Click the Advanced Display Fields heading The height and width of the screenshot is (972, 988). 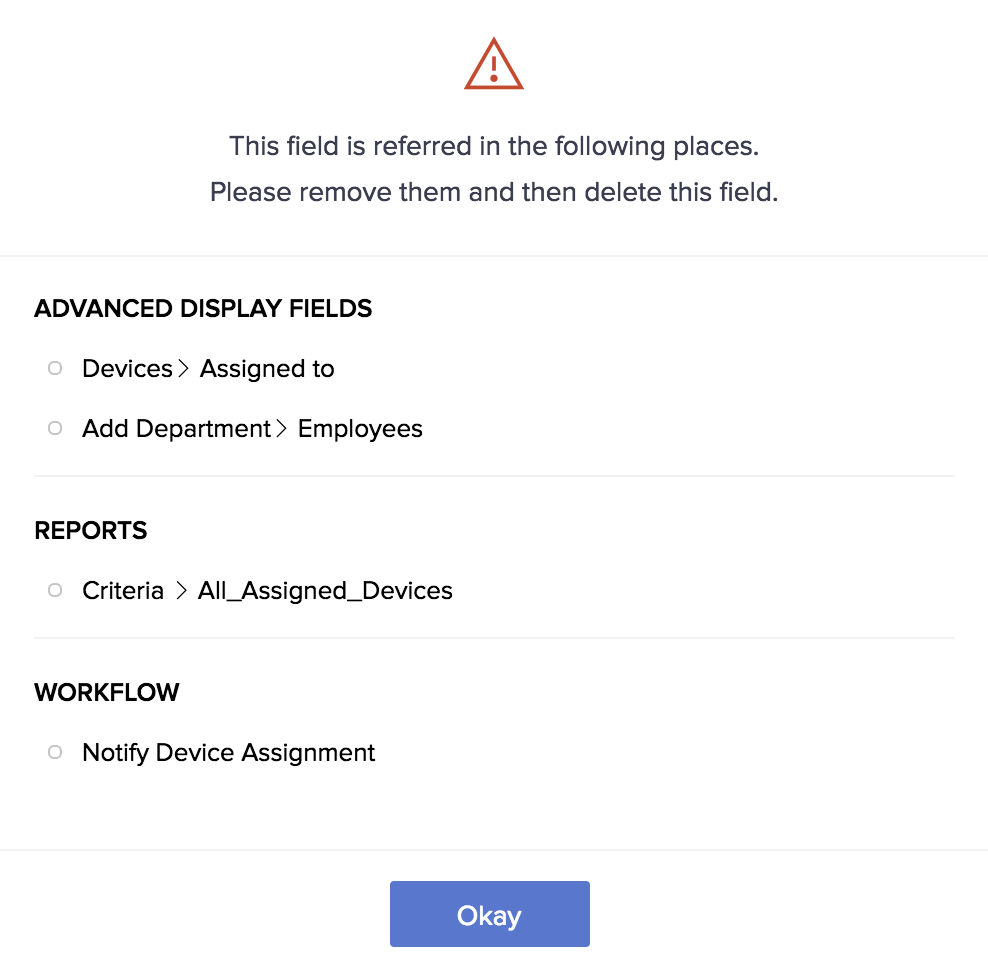(x=203, y=309)
